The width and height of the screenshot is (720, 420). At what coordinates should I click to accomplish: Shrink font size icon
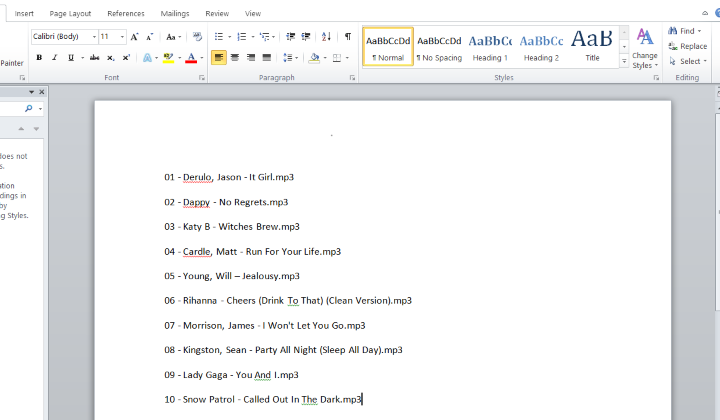click(149, 37)
